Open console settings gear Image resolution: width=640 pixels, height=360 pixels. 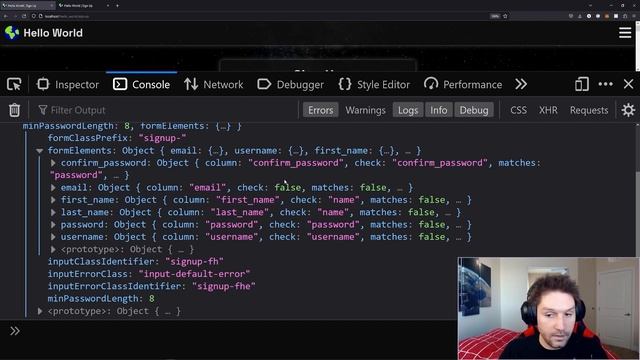pos(628,110)
